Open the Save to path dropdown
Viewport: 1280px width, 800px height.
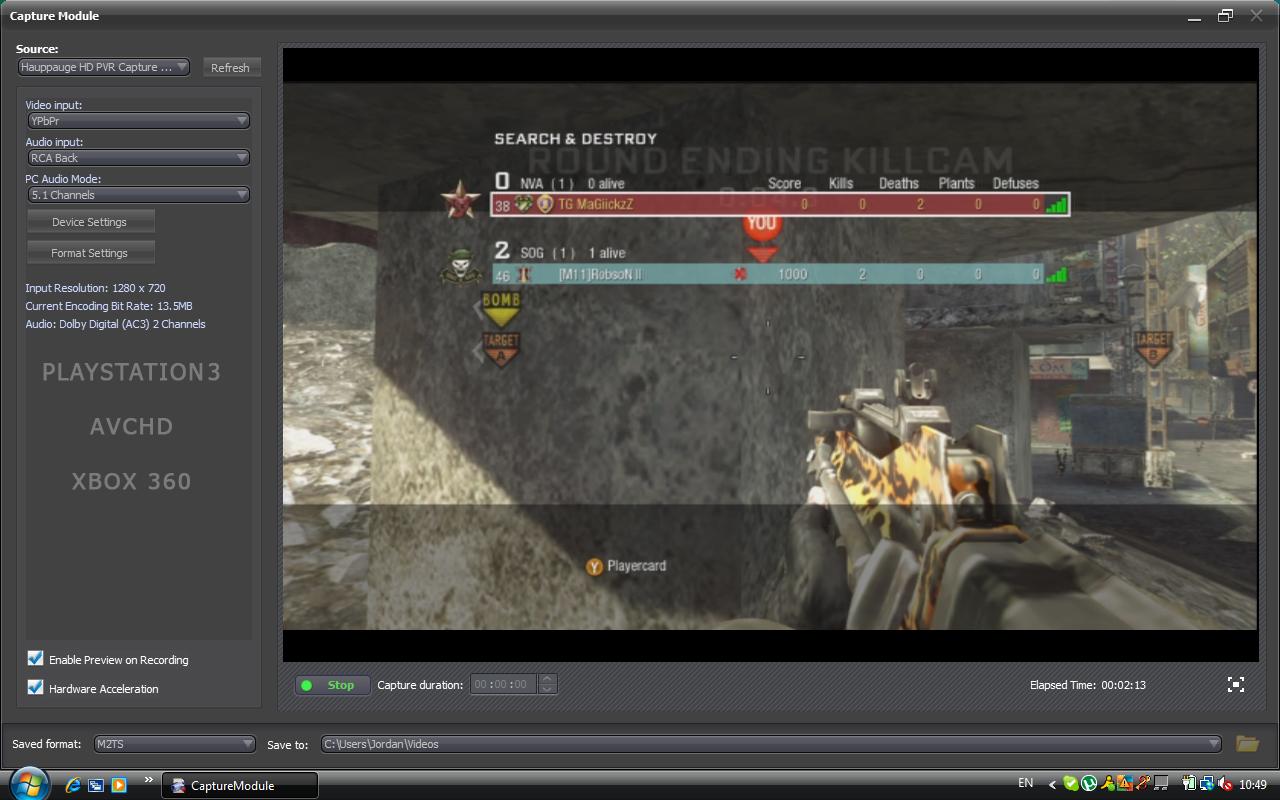click(771, 744)
